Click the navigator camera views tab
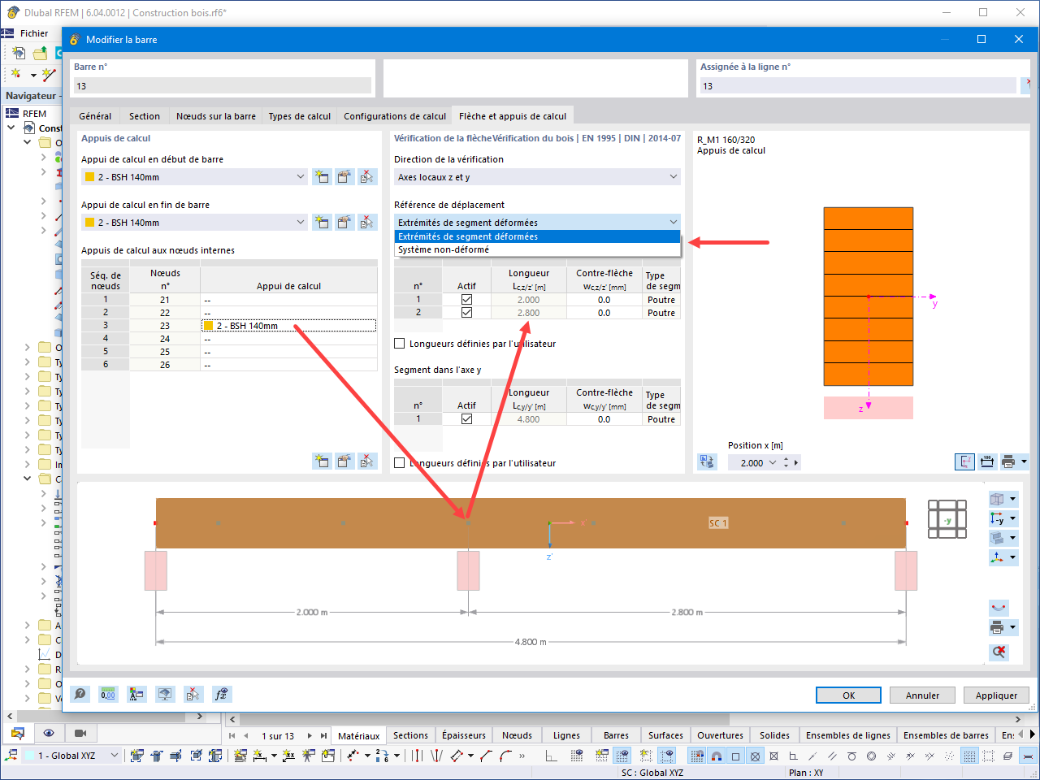The width and height of the screenshot is (1040, 780). point(80,733)
